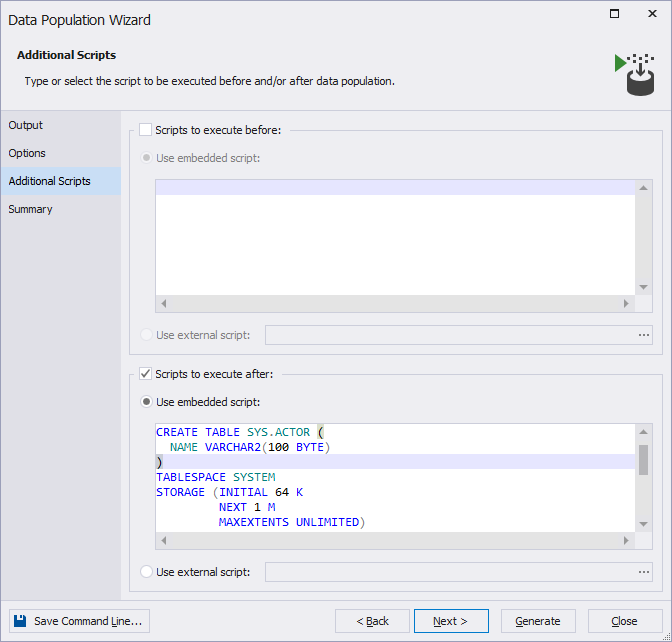The height and width of the screenshot is (642, 672).
Task: Uncheck Scripts to execute after checkbox
Action: tap(145, 374)
